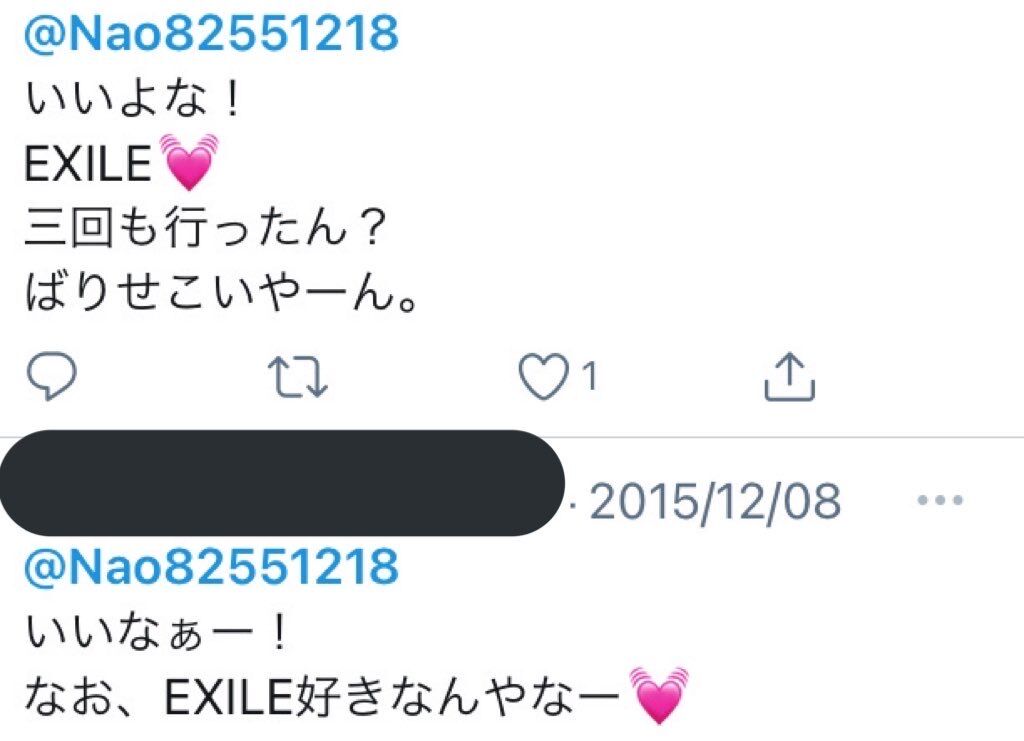The image size is (1024, 741).
Task: View the like count of 1
Action: (x=590, y=377)
